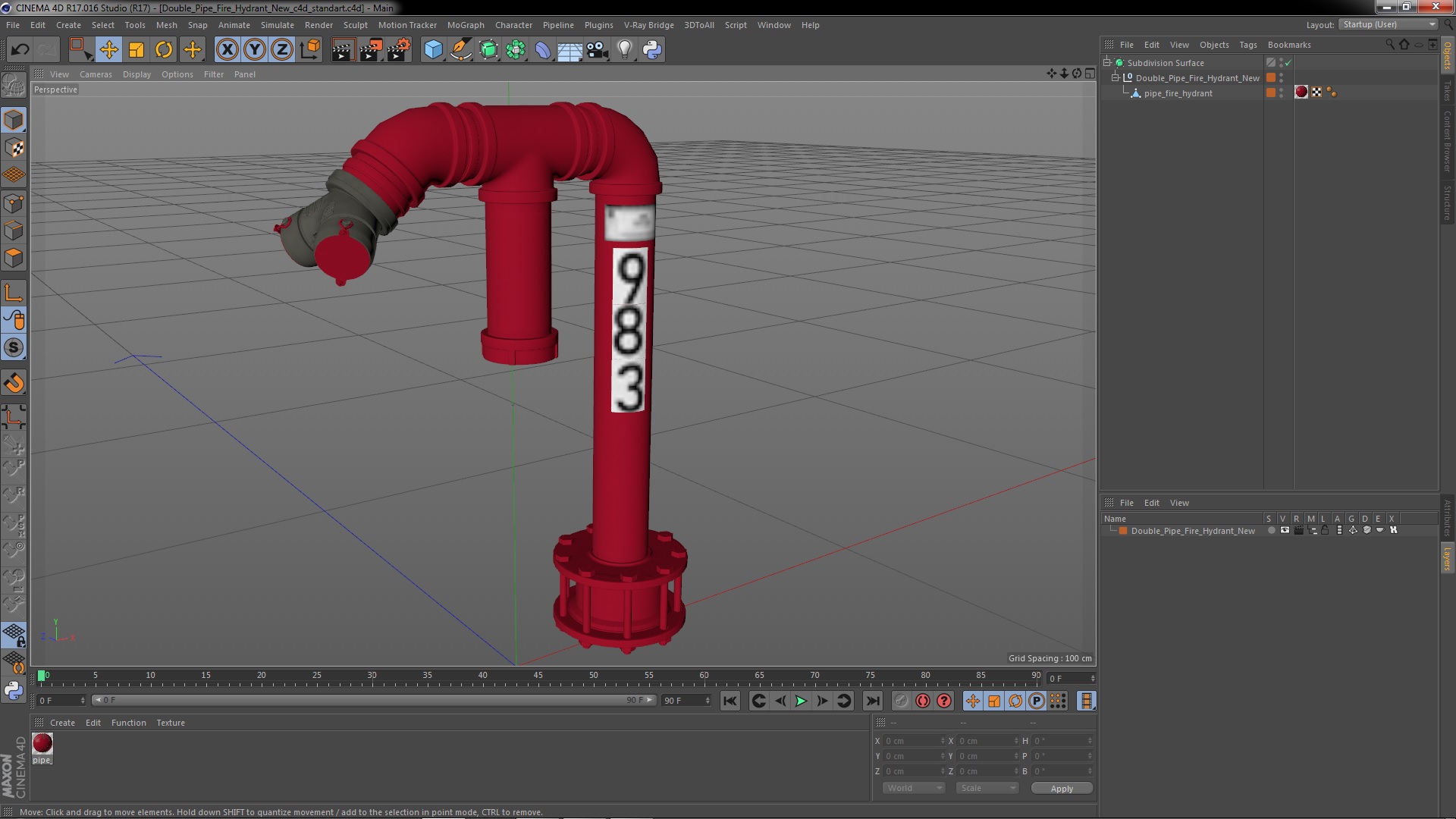Click the X position input field
1456x819 pixels.
coord(913,741)
